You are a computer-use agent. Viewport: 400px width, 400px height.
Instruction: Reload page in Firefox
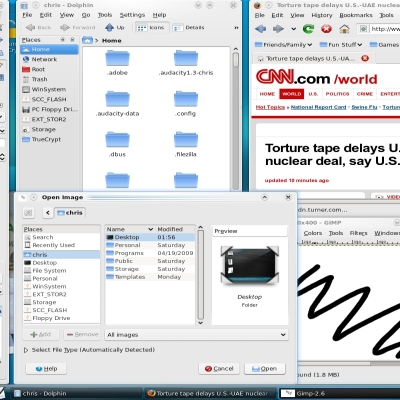(308, 29)
